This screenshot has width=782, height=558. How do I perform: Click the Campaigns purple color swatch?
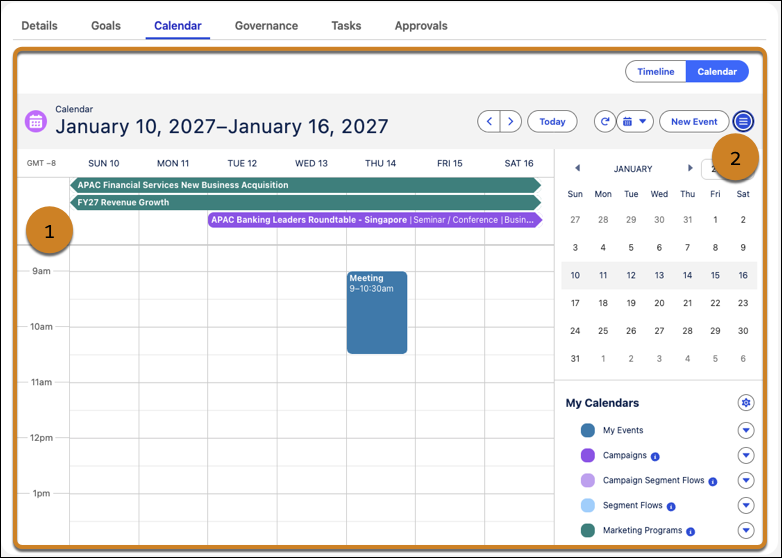tap(588, 455)
